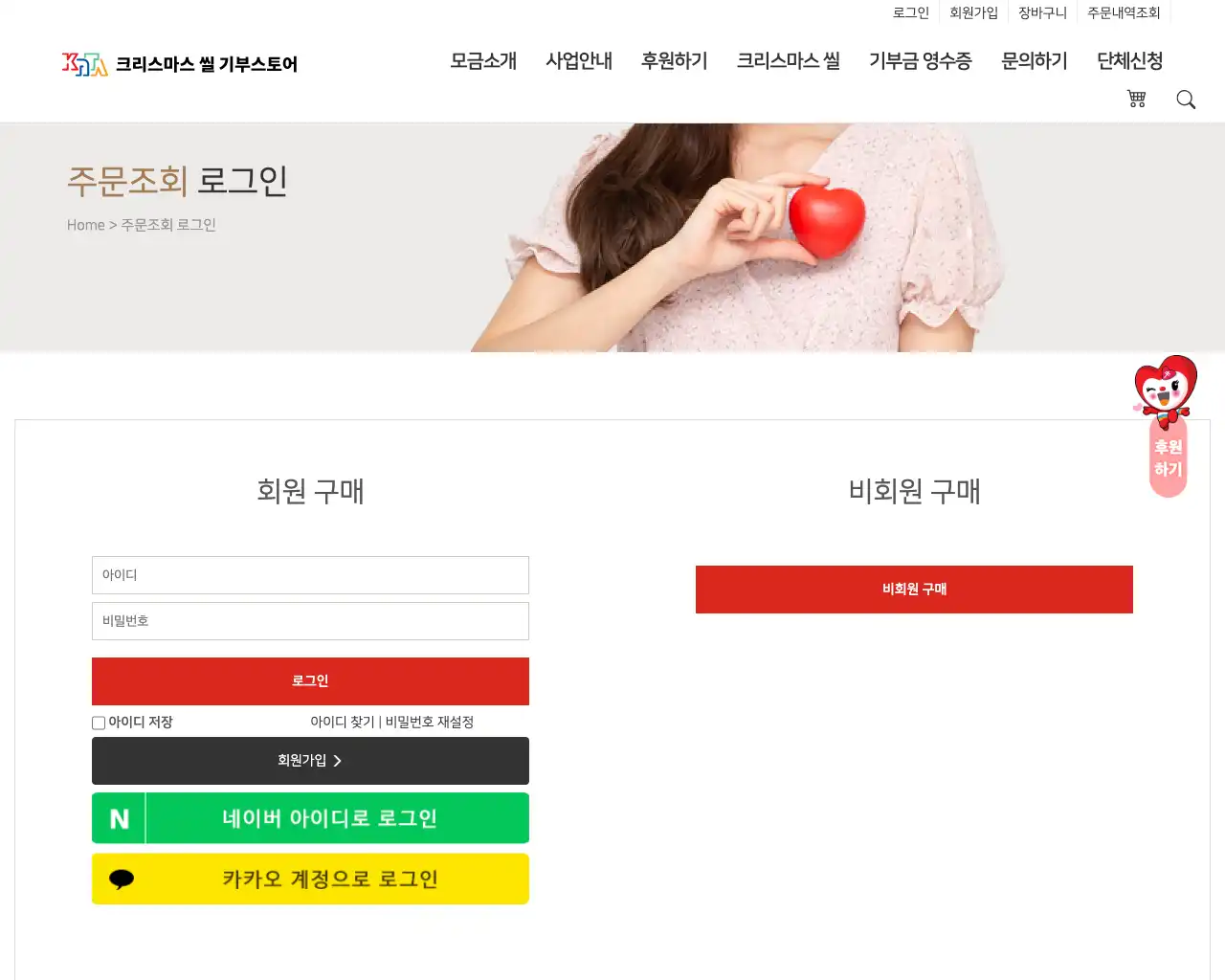The height and width of the screenshot is (980, 1225).
Task: Click the chevron on 회원가입 dark button
Action: pos(337,761)
